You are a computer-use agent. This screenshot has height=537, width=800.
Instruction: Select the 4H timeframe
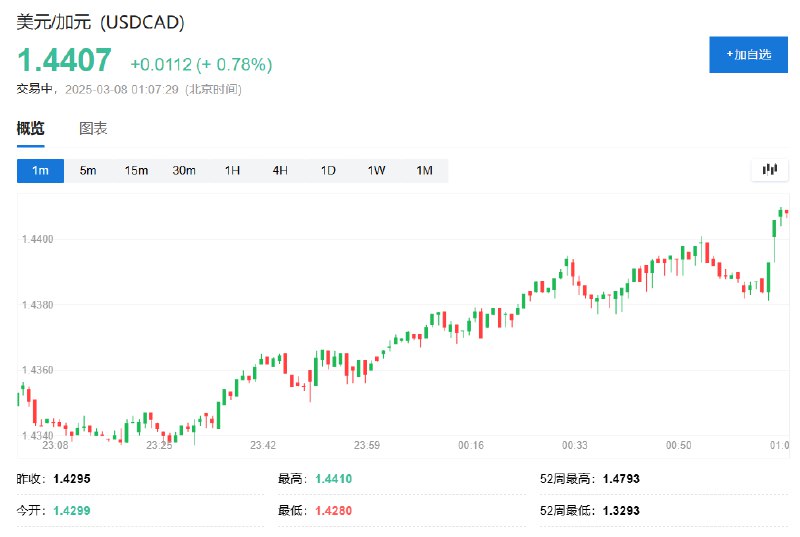(280, 170)
